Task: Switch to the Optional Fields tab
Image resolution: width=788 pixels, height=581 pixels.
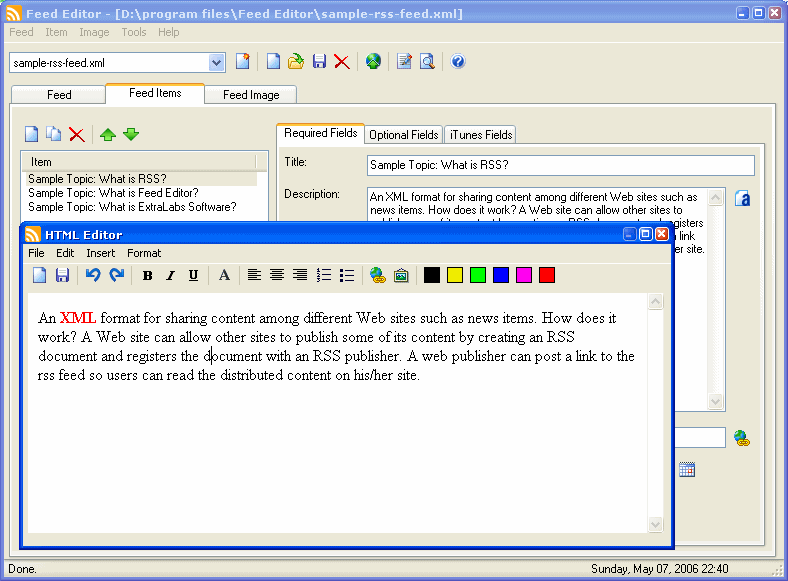Action: (403, 135)
